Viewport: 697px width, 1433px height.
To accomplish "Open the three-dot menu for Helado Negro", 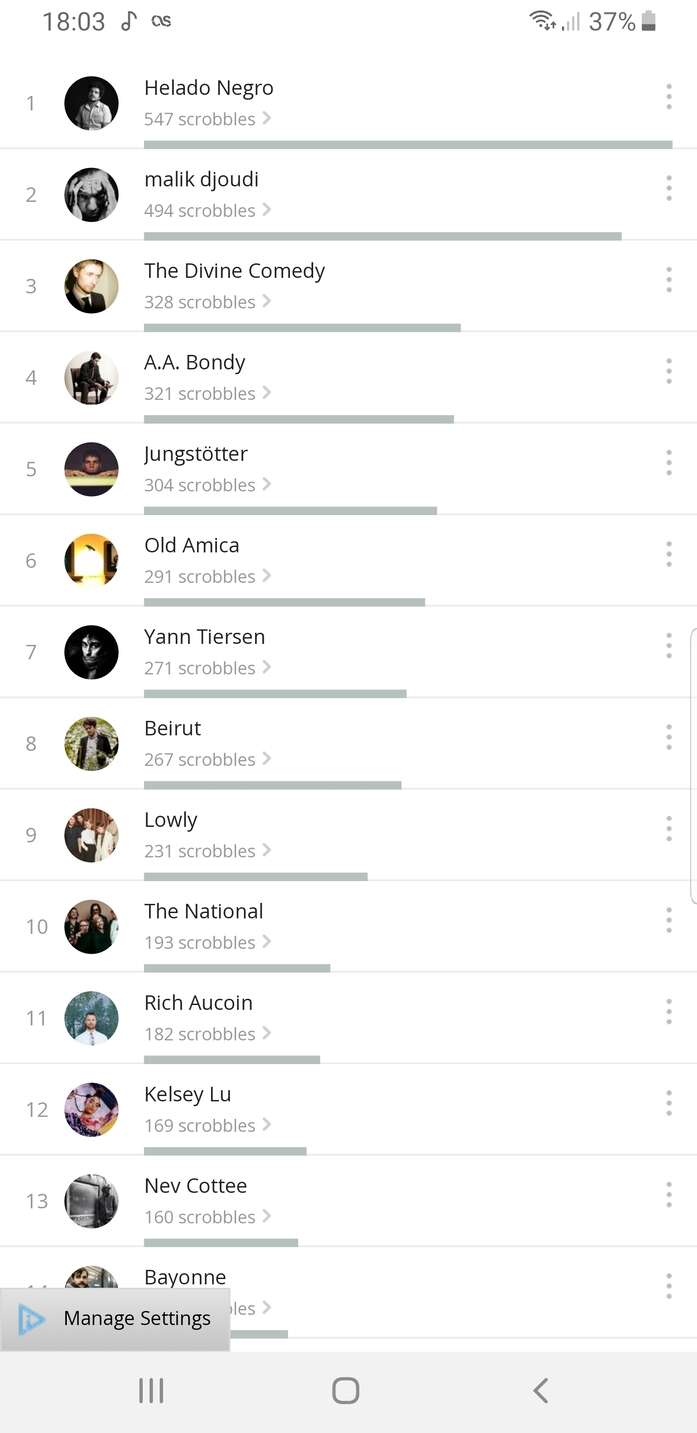I will (x=668, y=97).
